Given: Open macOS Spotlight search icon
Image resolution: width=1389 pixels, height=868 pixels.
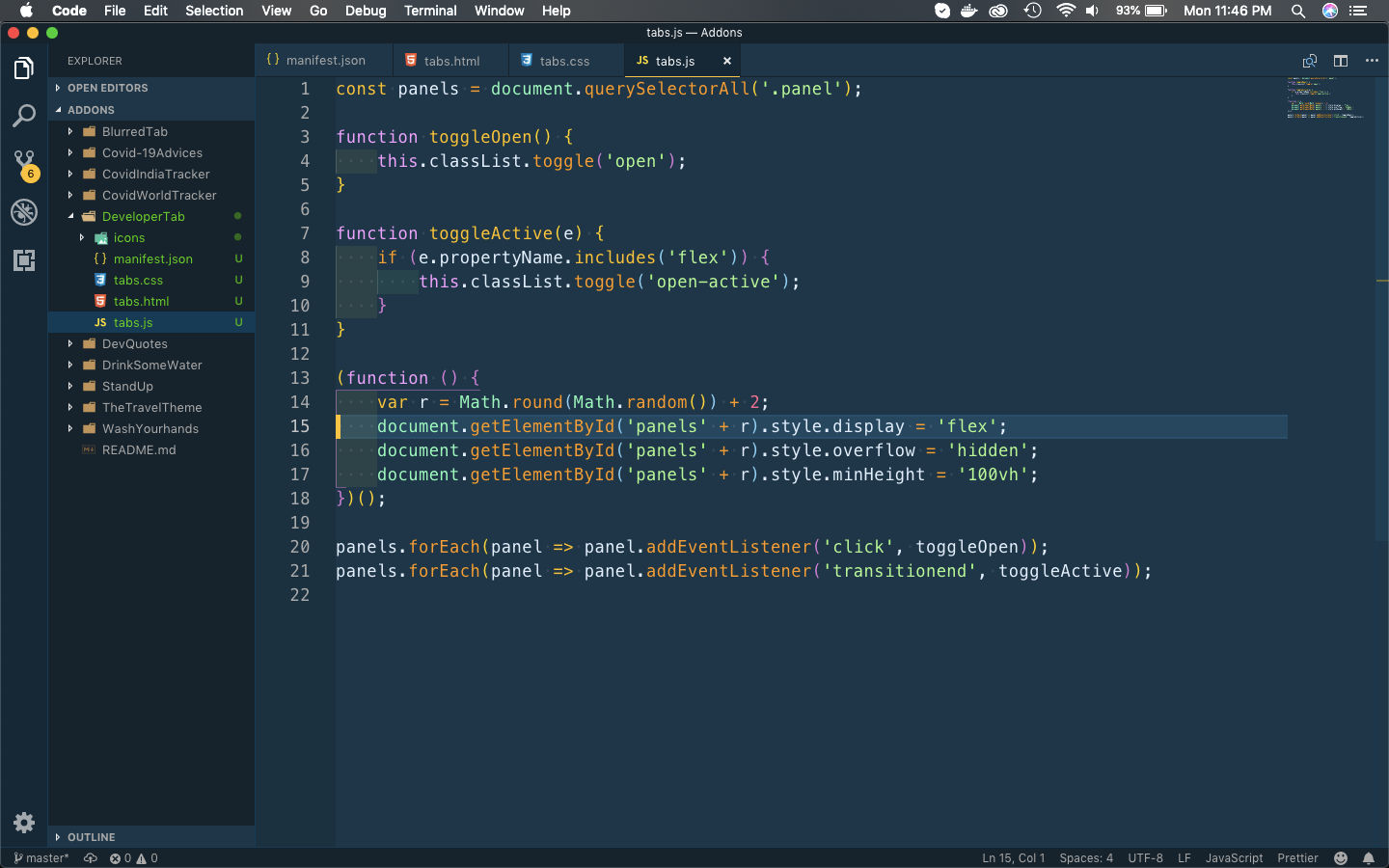Looking at the screenshot, I should click(x=1298, y=11).
